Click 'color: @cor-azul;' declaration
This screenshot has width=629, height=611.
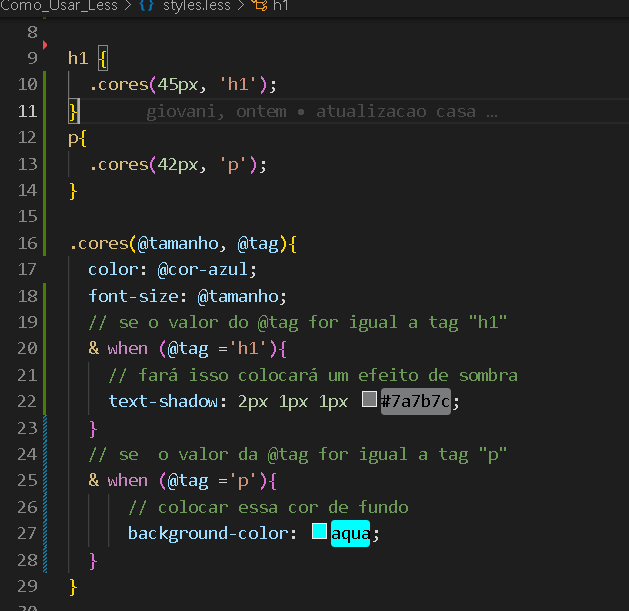172,270
